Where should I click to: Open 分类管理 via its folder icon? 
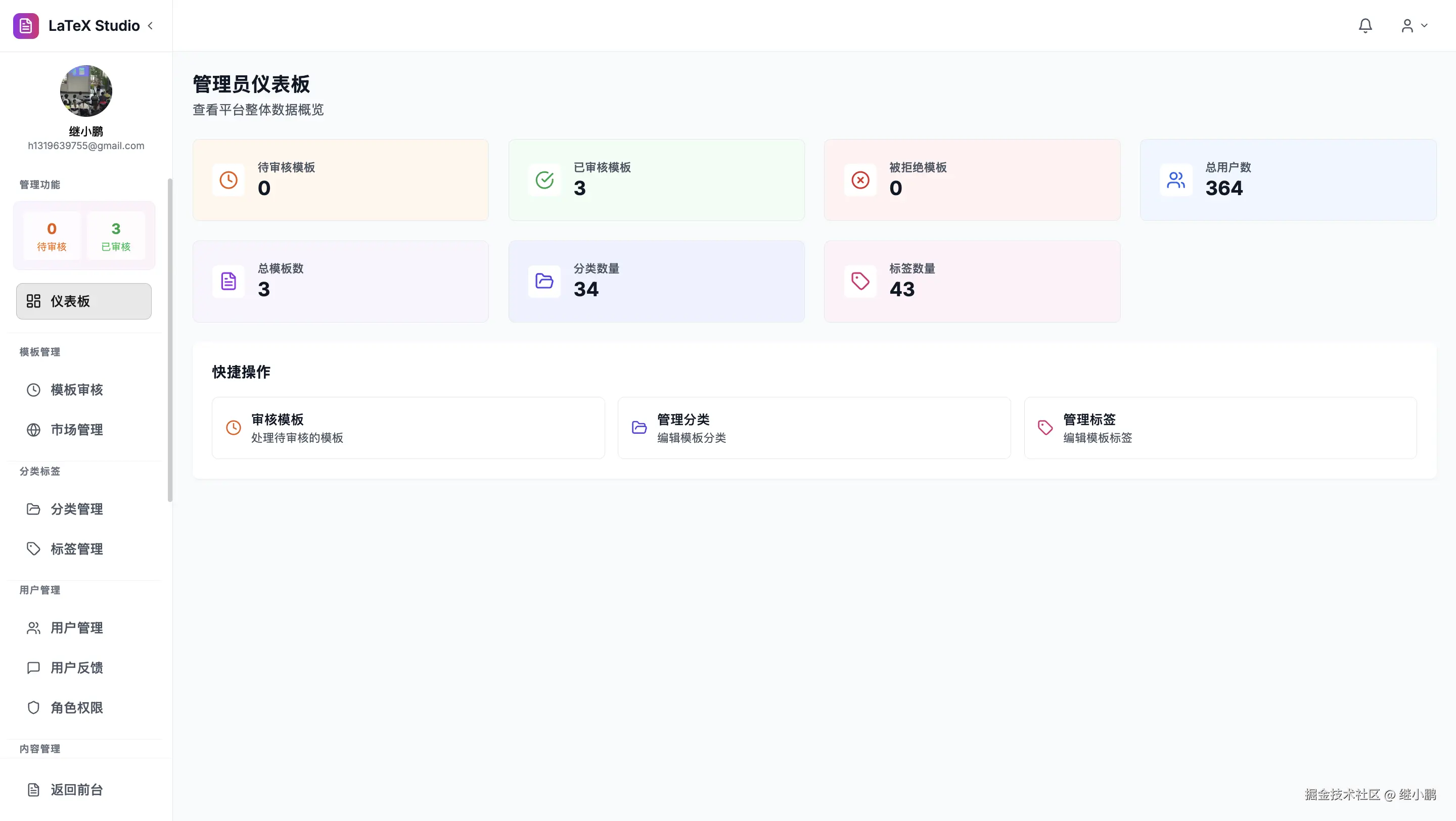33,509
